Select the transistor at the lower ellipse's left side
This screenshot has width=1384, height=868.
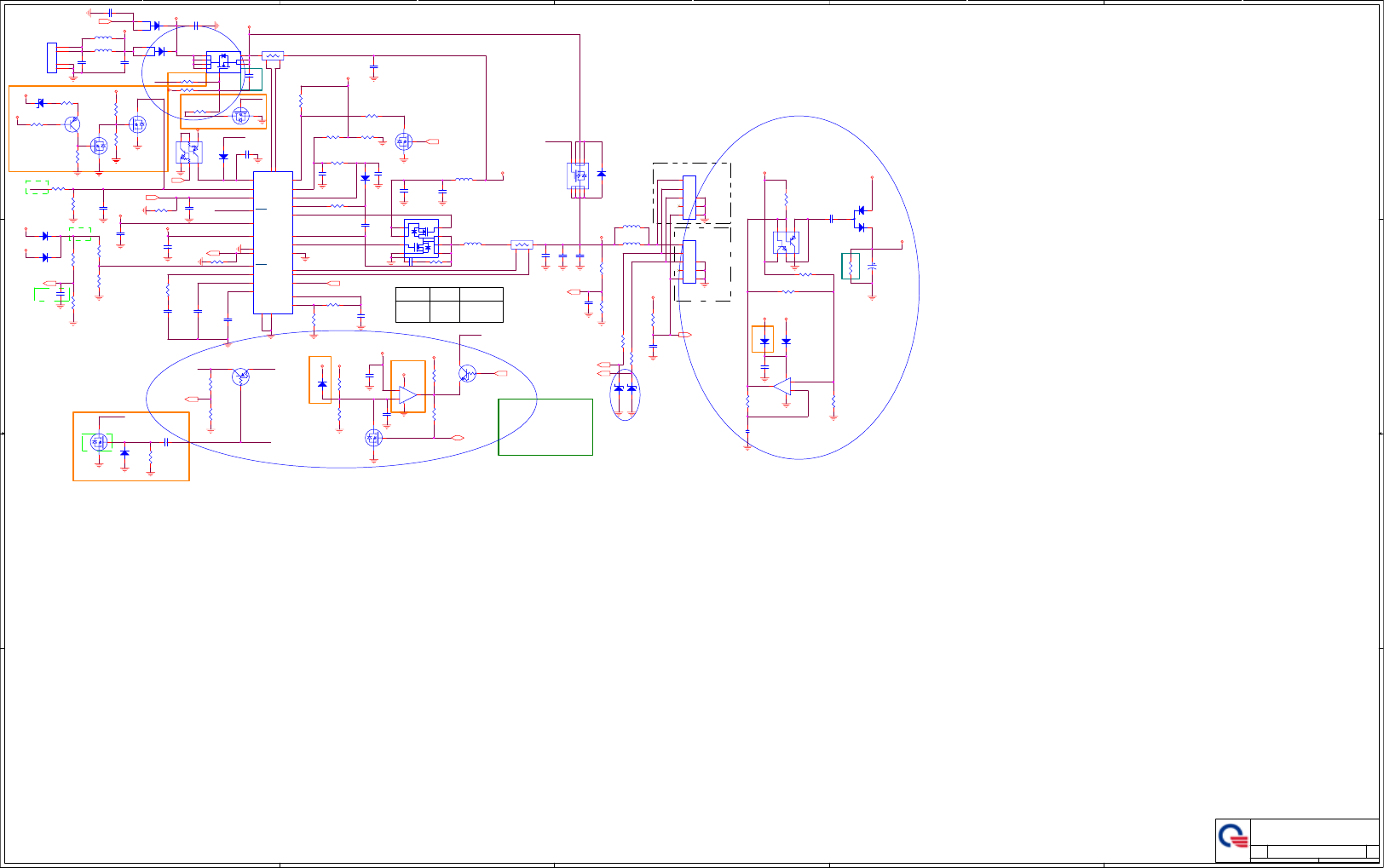pyautogui.click(x=241, y=376)
